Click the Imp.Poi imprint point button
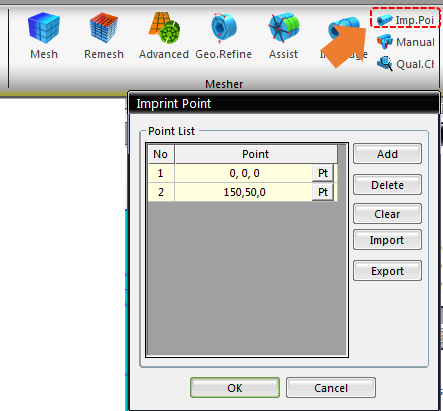This screenshot has height=411, width=443. tap(405, 20)
